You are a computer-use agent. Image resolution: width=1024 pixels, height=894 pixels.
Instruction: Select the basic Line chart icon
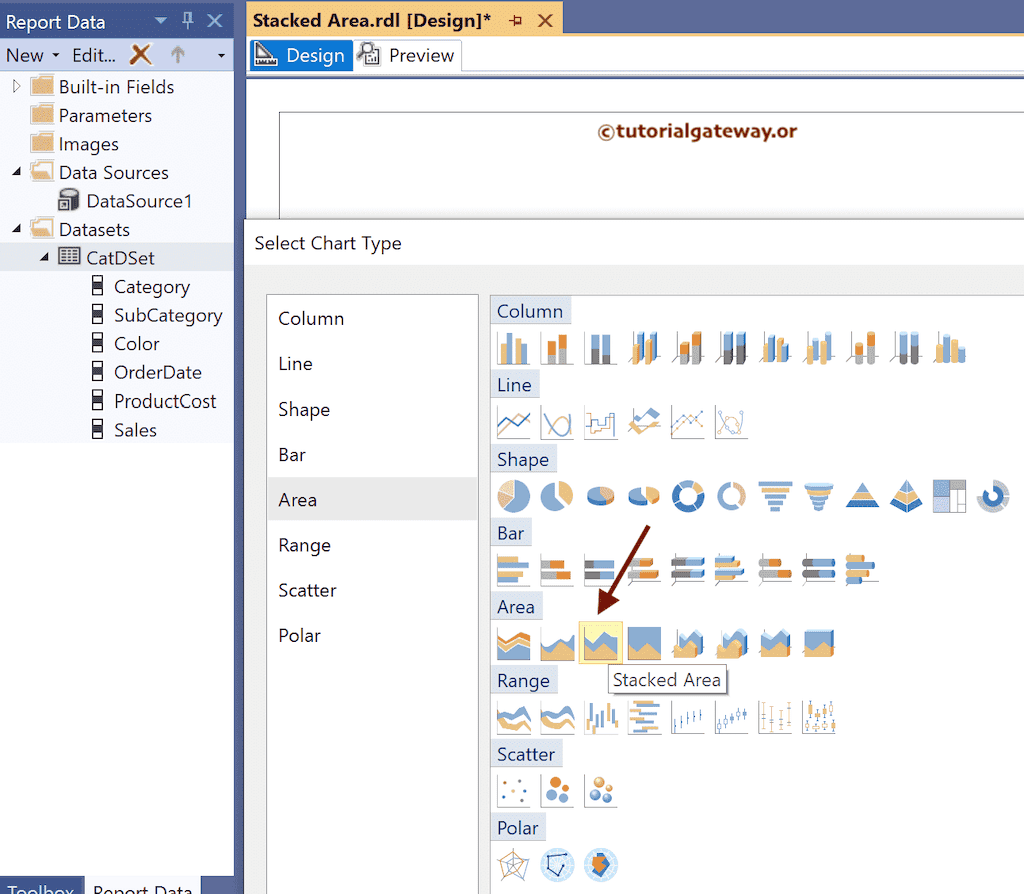click(513, 422)
